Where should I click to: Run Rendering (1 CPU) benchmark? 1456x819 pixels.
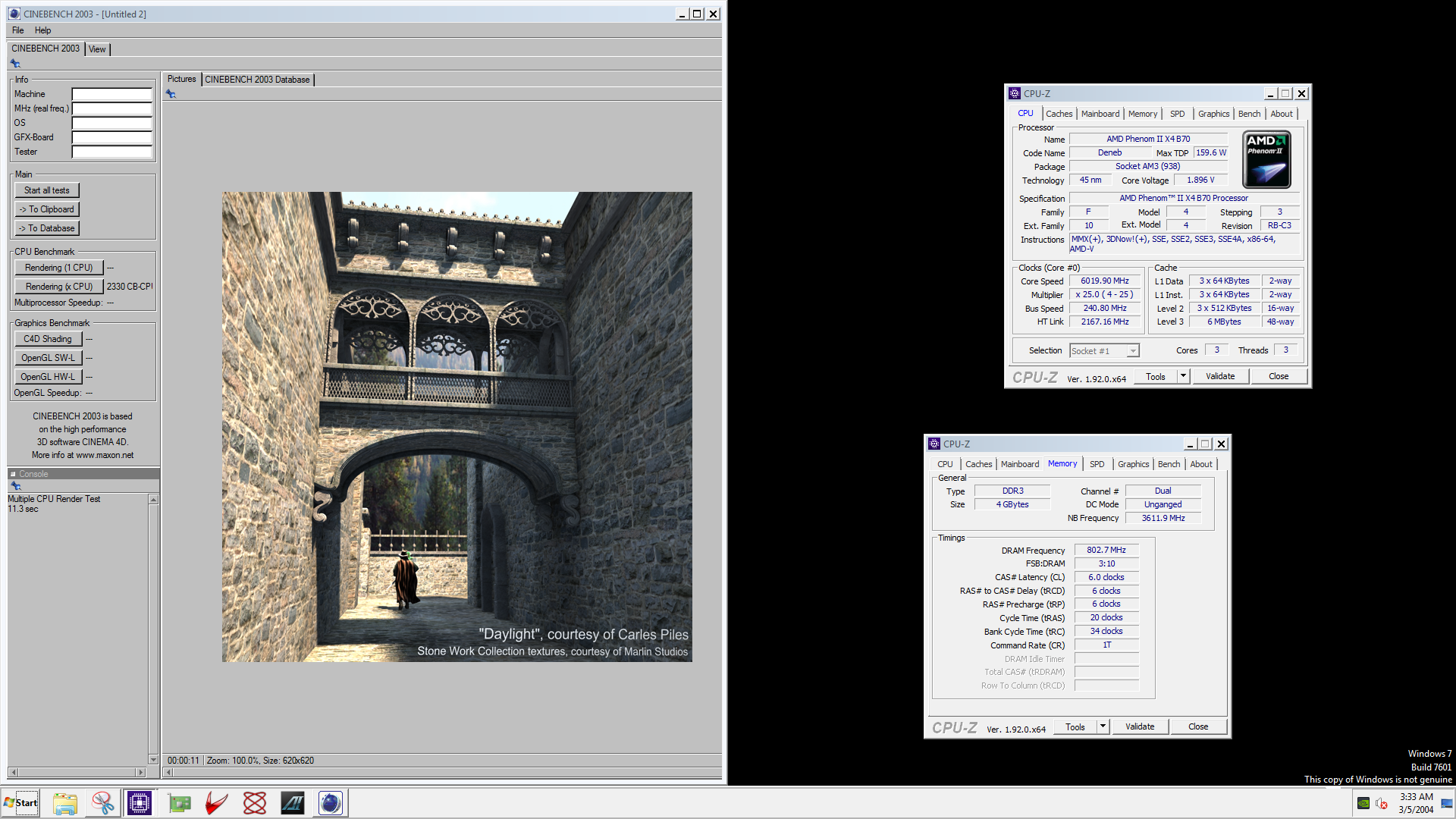(x=58, y=268)
